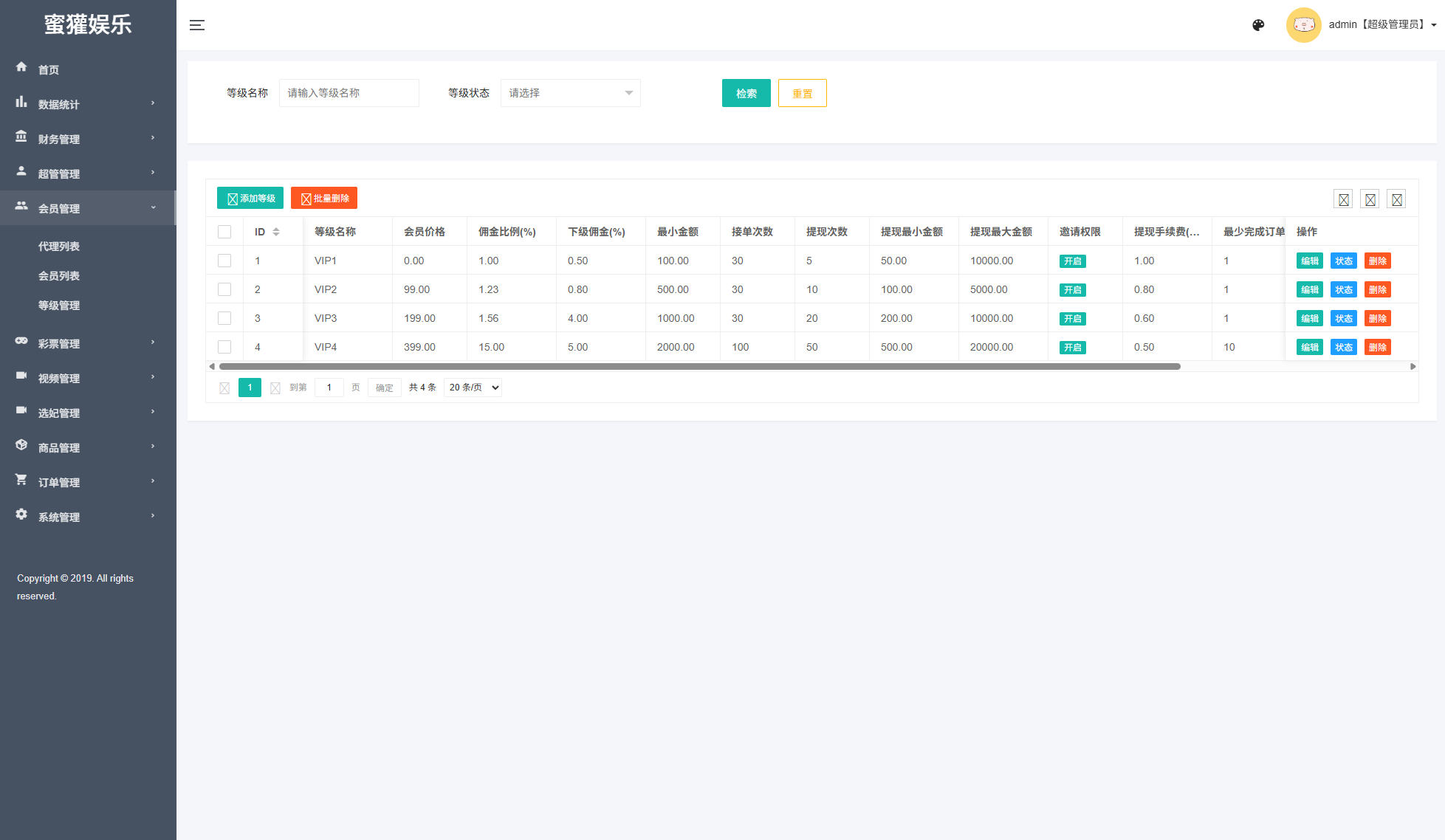Check the VIP2 row checkbox

pos(224,289)
